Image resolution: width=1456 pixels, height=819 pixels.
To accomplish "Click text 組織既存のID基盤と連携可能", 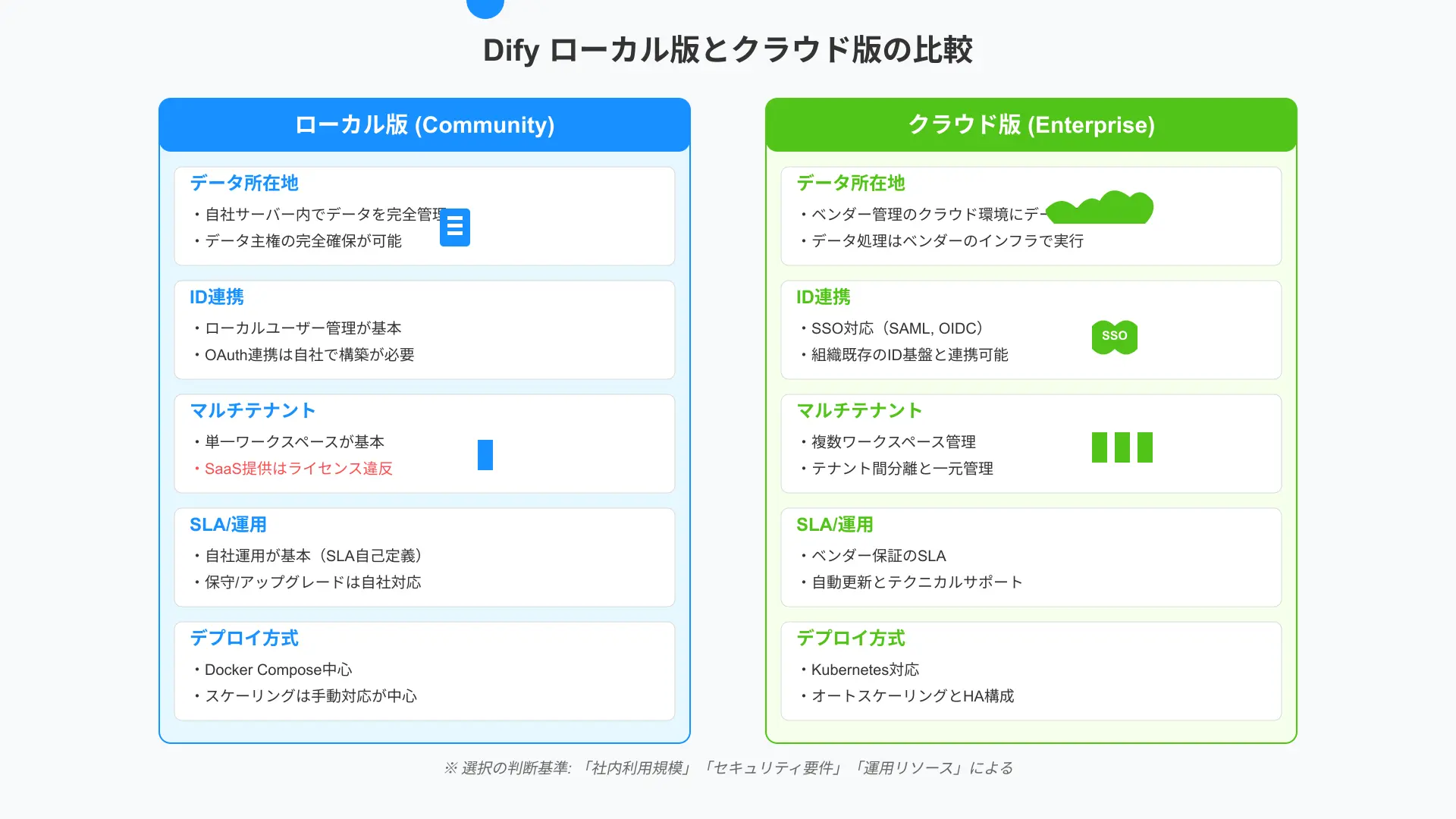I will point(903,355).
